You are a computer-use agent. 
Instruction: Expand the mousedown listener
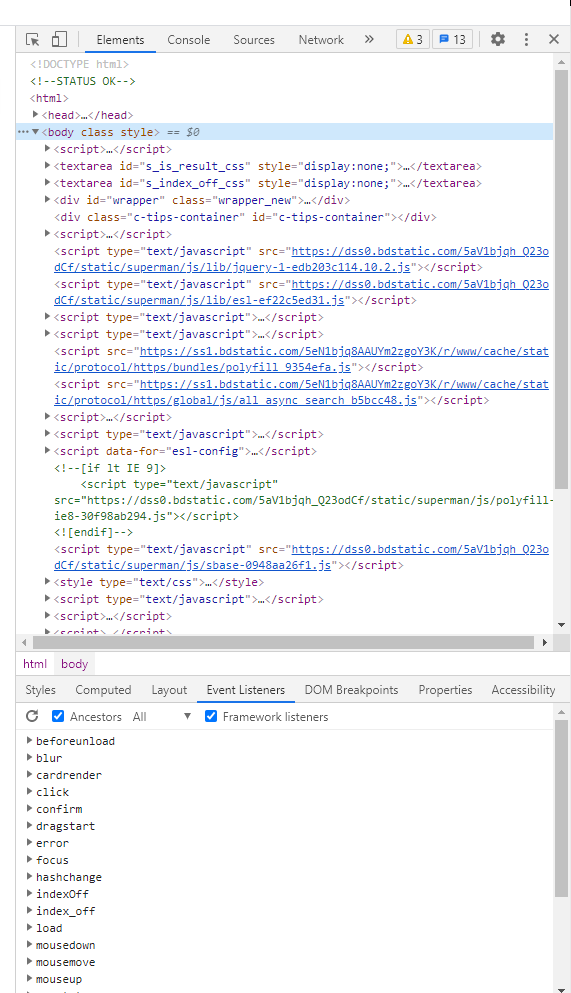click(x=29, y=945)
